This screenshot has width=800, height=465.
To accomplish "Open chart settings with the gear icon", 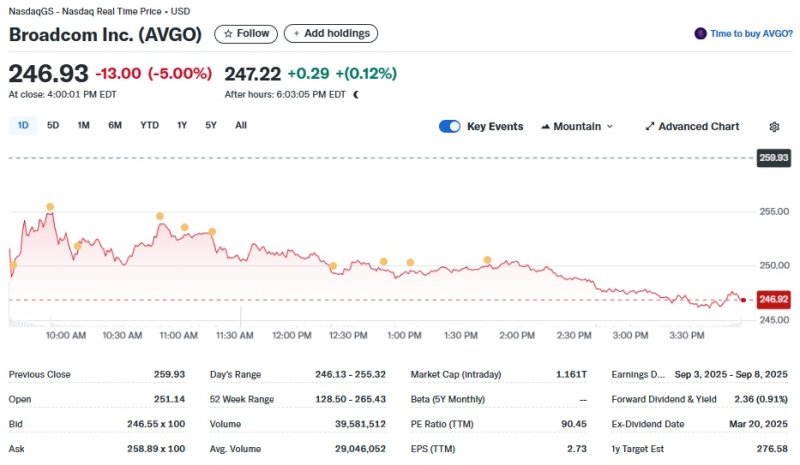I will coord(774,127).
